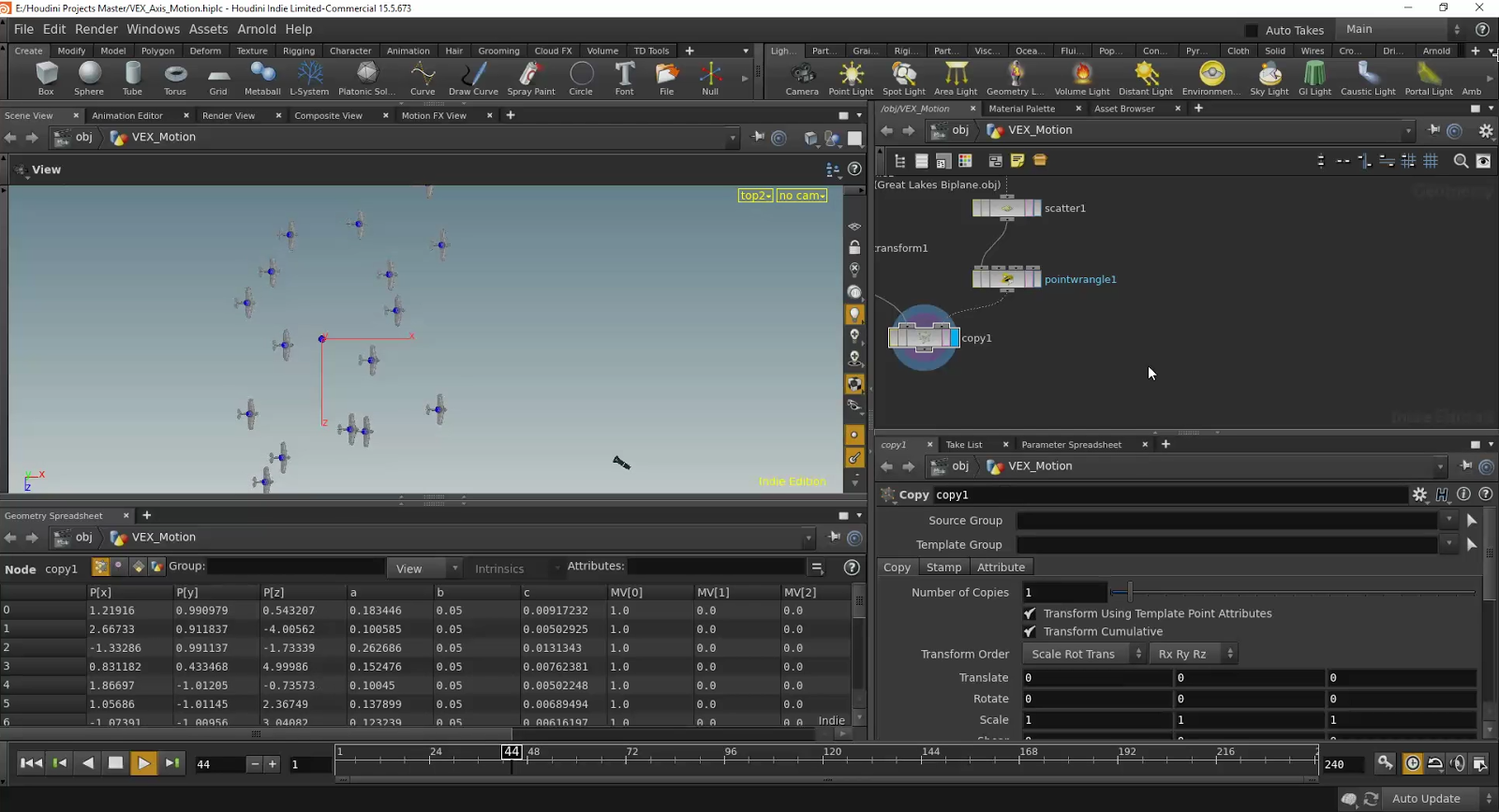Play the animation forward
Image resolution: width=1499 pixels, height=812 pixels.
[x=143, y=763]
